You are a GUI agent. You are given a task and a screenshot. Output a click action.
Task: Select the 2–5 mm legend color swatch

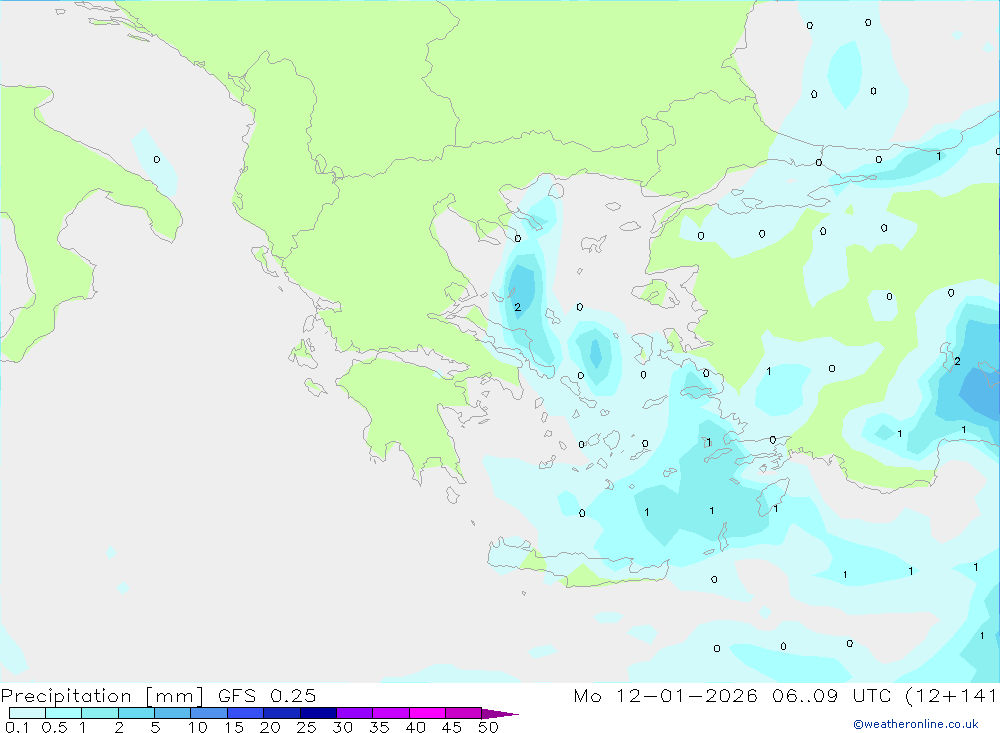136,713
